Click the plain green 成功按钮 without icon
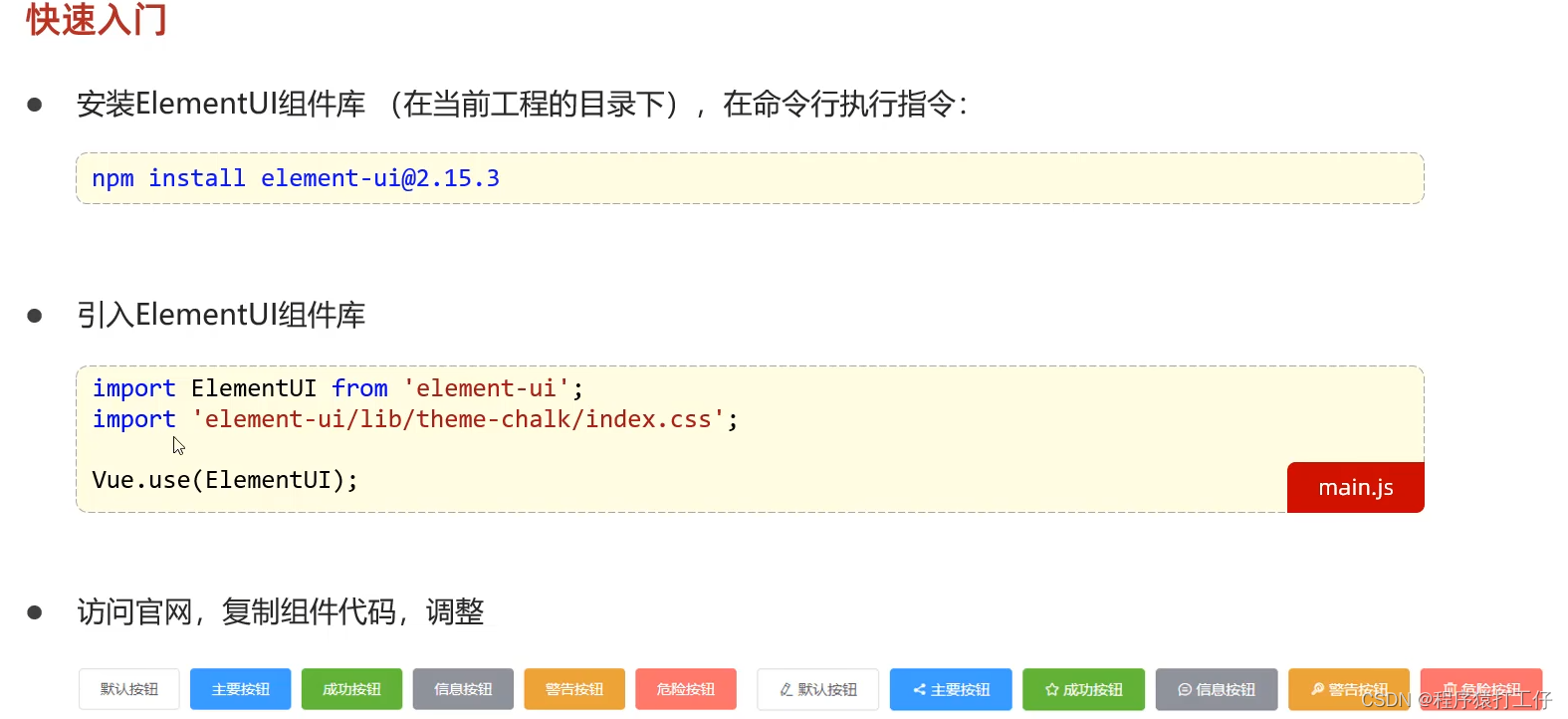The image size is (1568, 719). coord(352,689)
